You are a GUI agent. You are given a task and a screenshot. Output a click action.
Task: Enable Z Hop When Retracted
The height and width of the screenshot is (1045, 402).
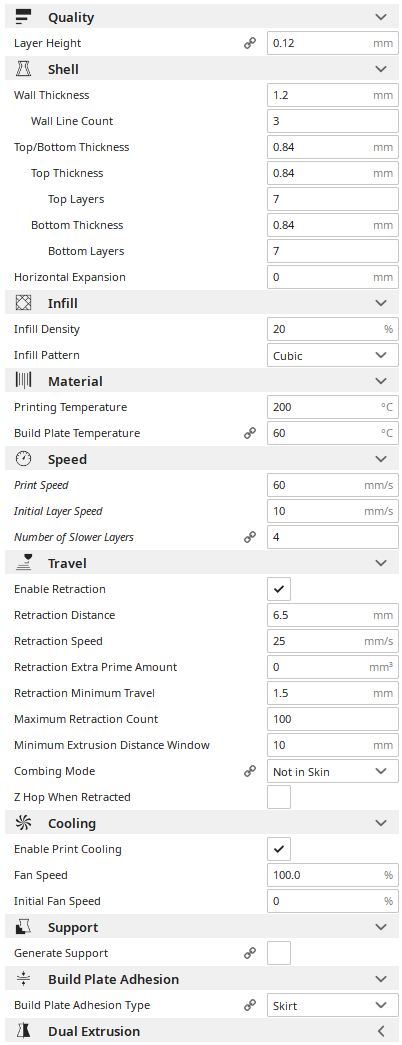(279, 797)
